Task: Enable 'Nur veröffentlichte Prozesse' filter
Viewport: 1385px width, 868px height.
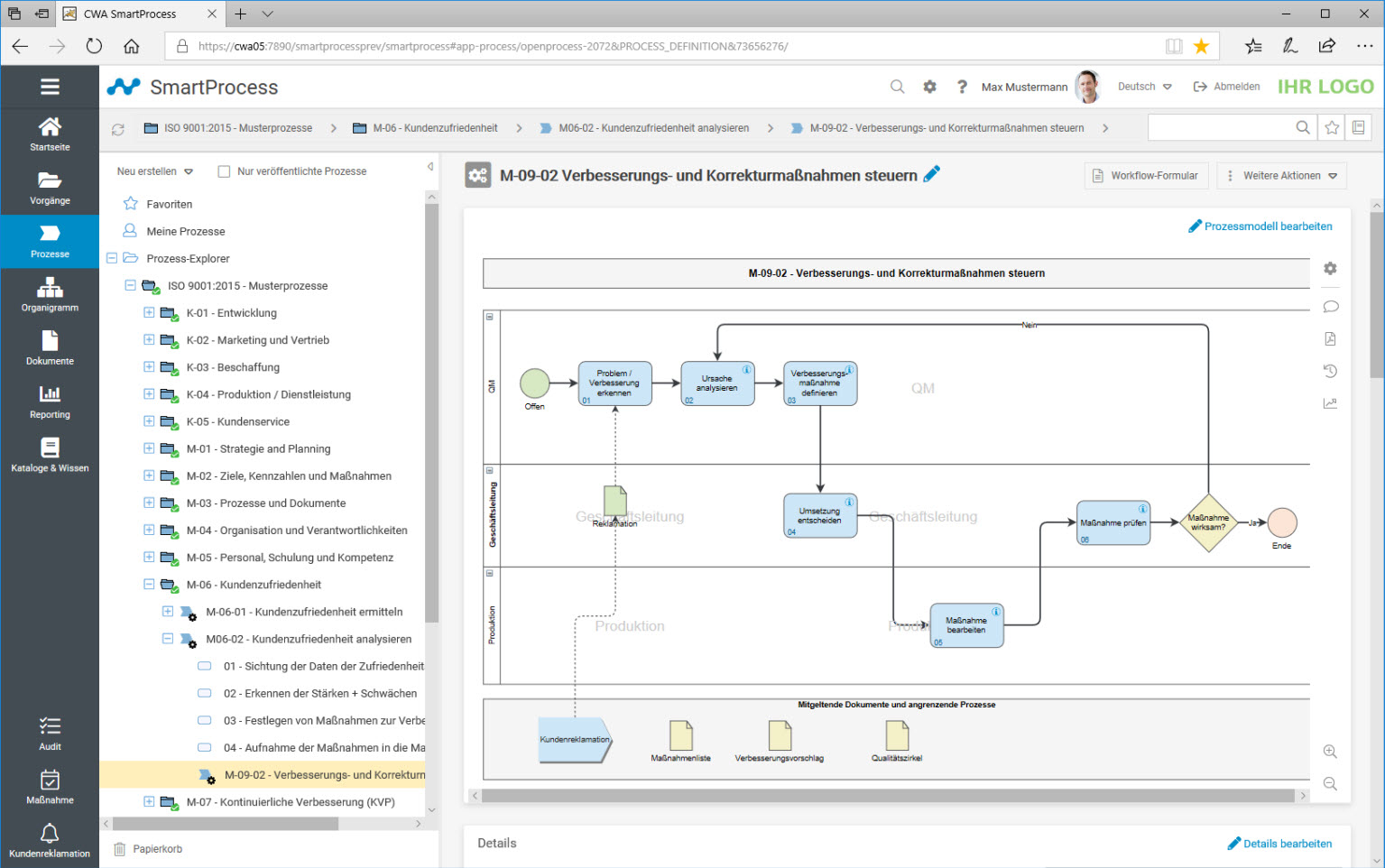Action: [x=224, y=171]
